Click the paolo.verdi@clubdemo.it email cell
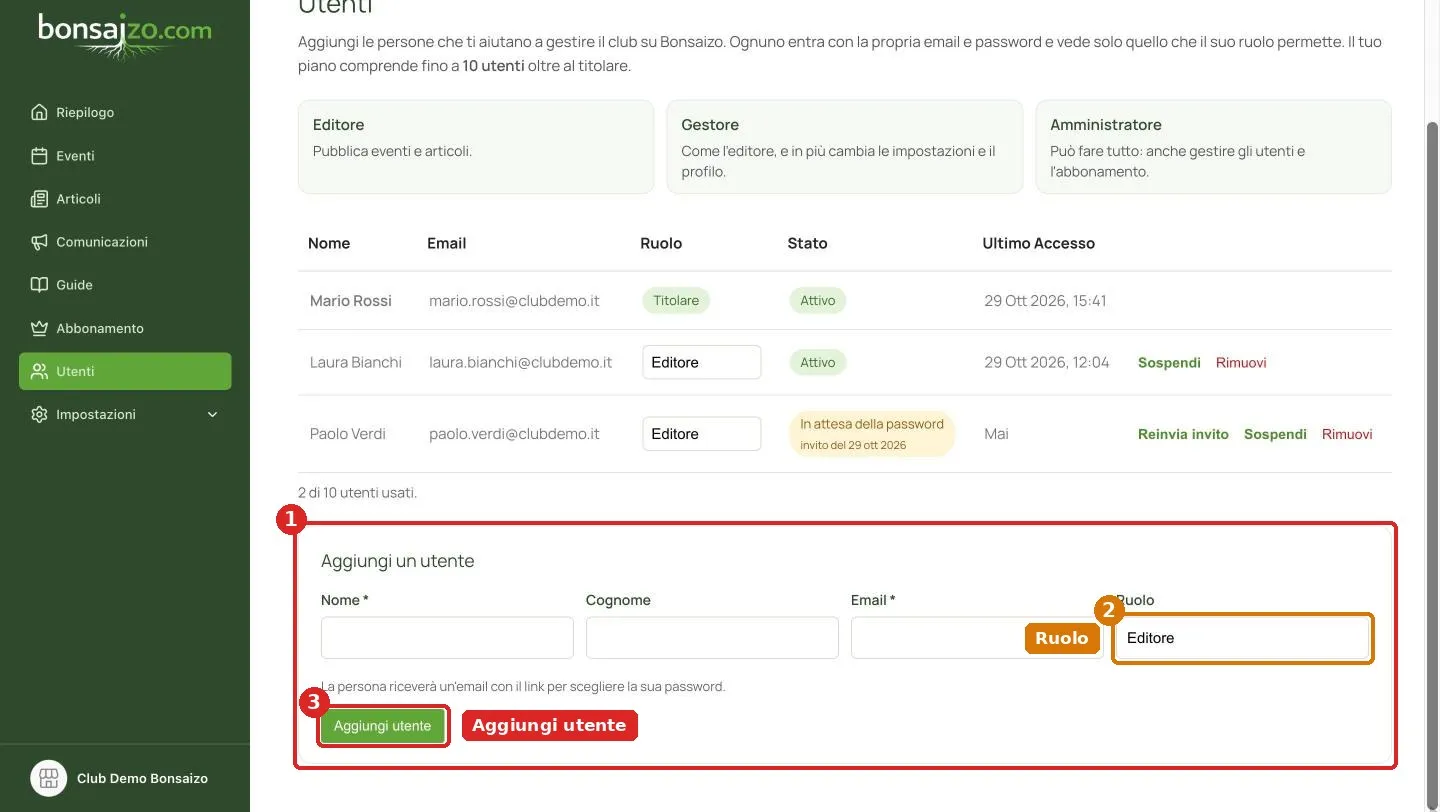The height and width of the screenshot is (812, 1440). tap(514, 434)
